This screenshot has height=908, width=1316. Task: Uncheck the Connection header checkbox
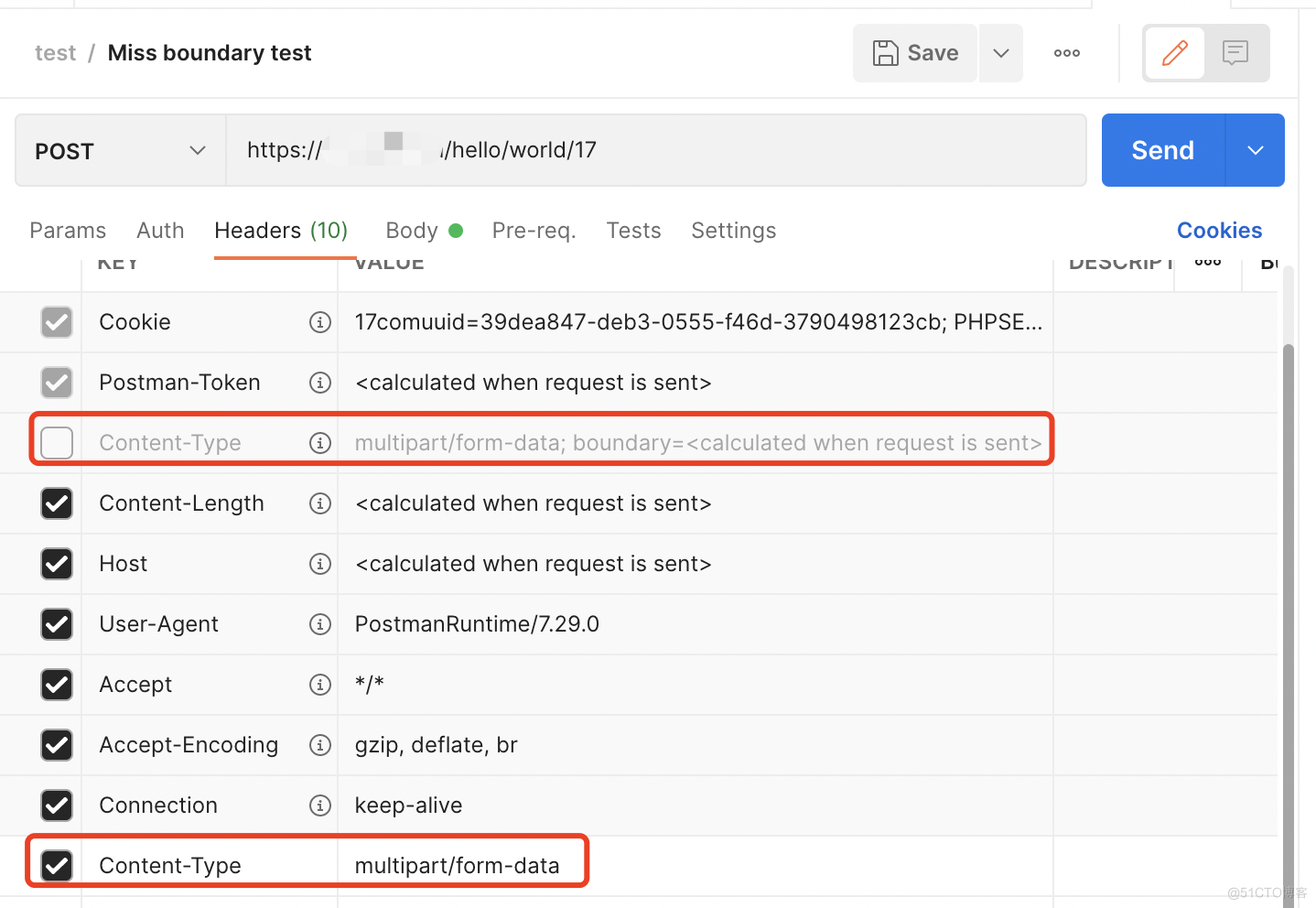[x=57, y=805]
